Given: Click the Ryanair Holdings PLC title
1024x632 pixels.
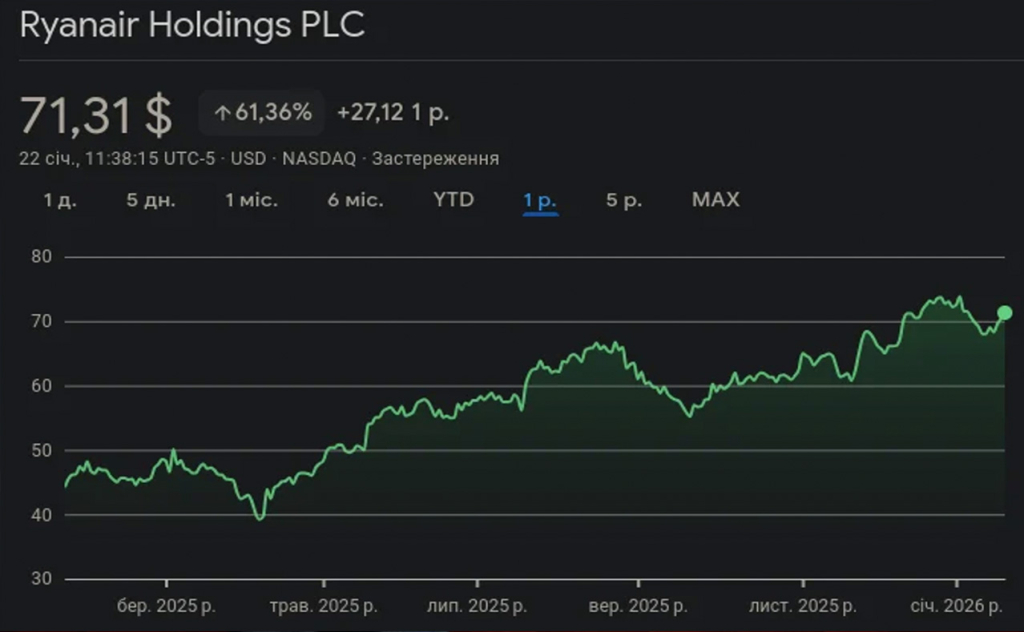Looking at the screenshot, I should coord(192,27).
